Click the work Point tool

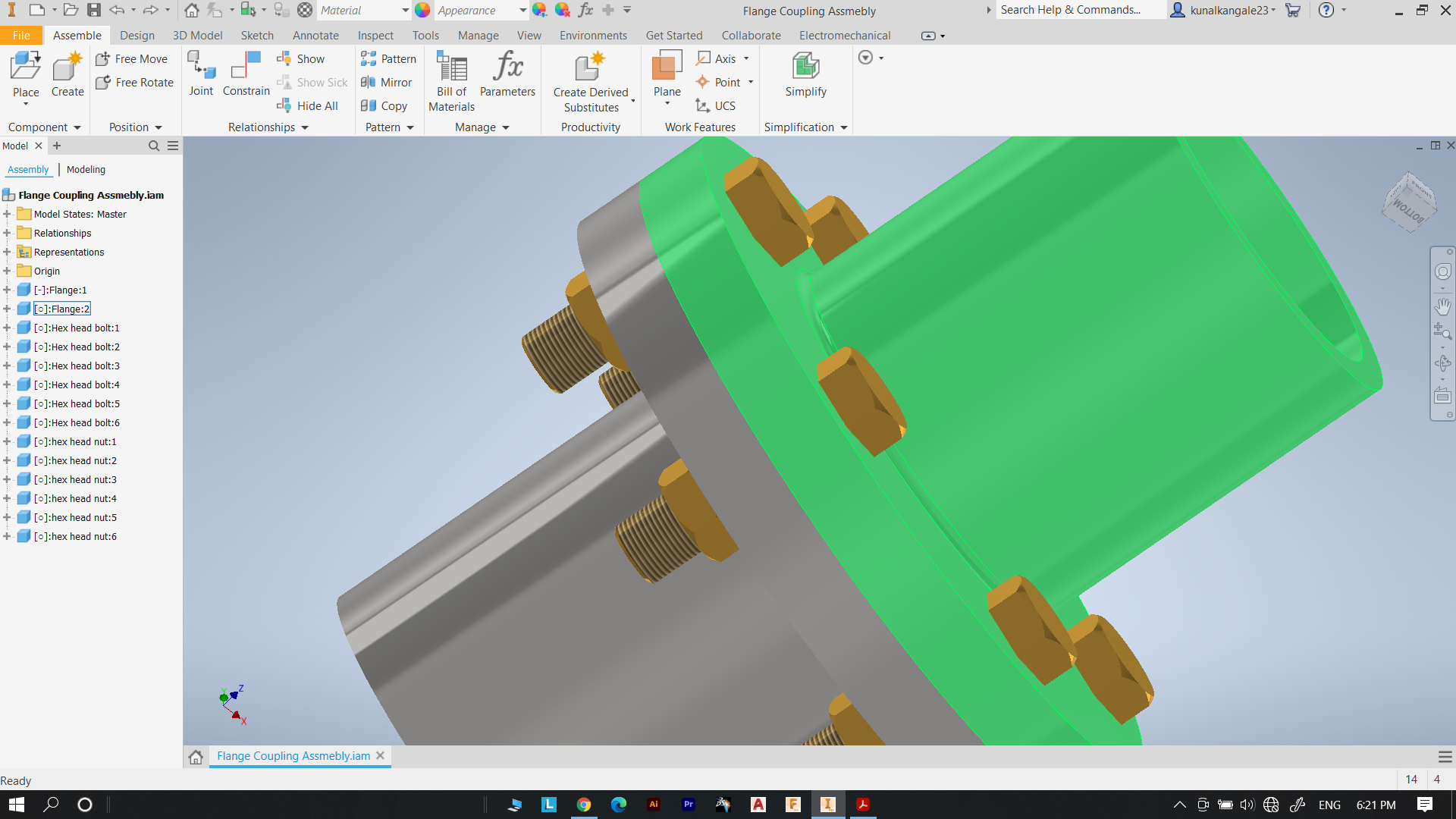pyautogui.click(x=718, y=82)
